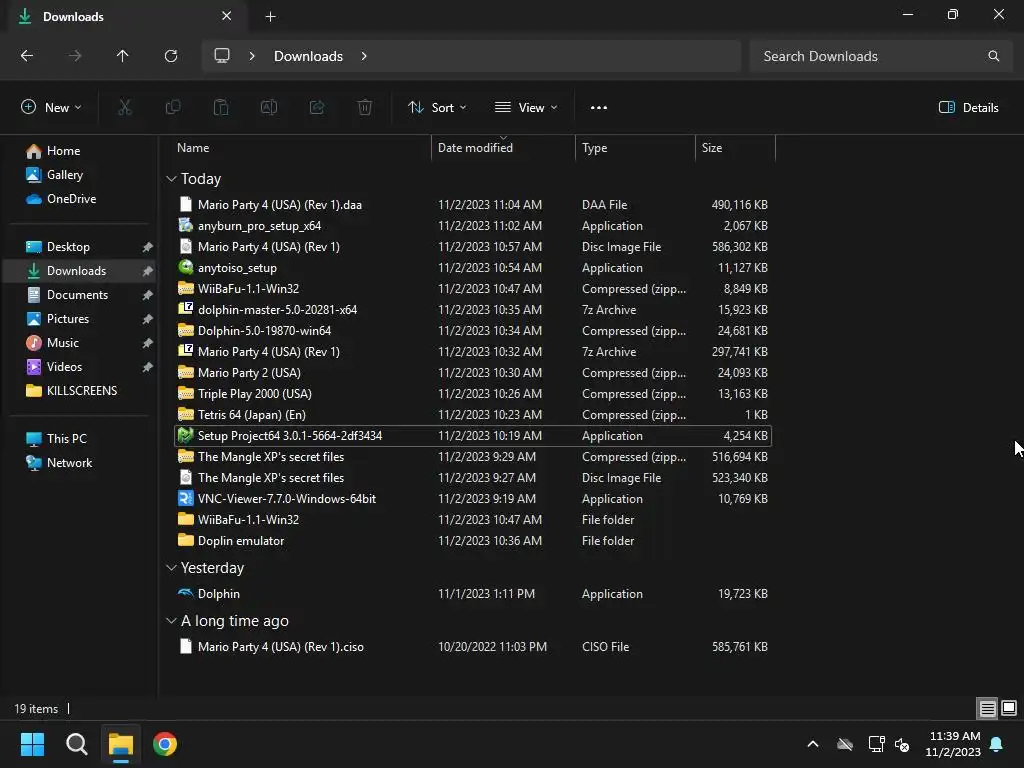Select anyburn_pro_setup_x64 application
The image size is (1024, 768).
pyautogui.click(x=473, y=225)
